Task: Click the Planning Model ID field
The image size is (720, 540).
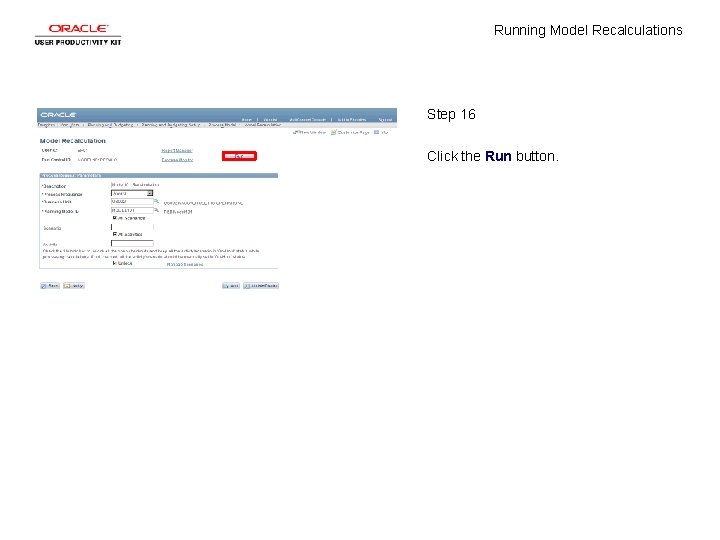Action: 132,211
